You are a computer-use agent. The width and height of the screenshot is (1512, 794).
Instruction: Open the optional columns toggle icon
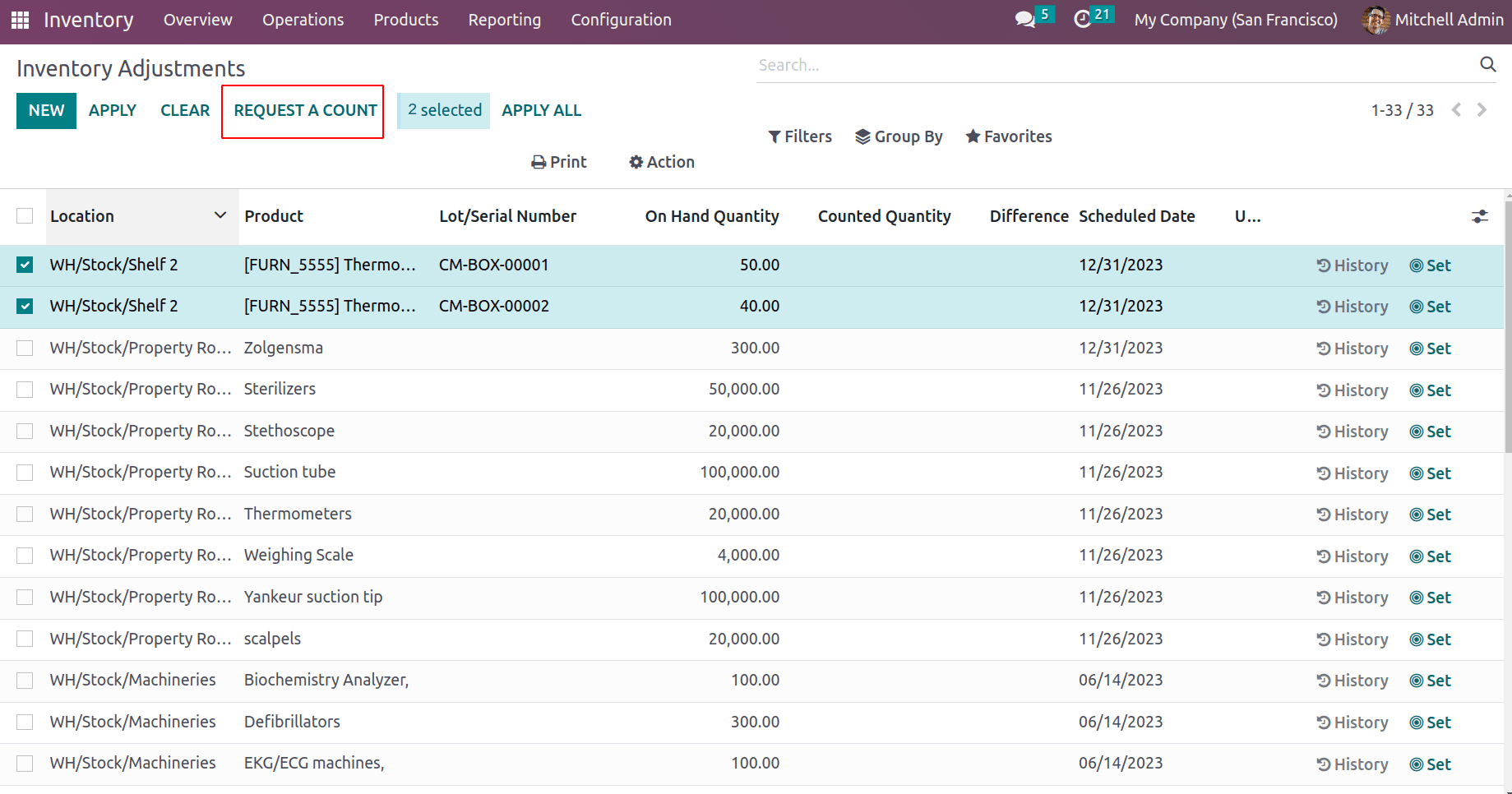[x=1480, y=216]
